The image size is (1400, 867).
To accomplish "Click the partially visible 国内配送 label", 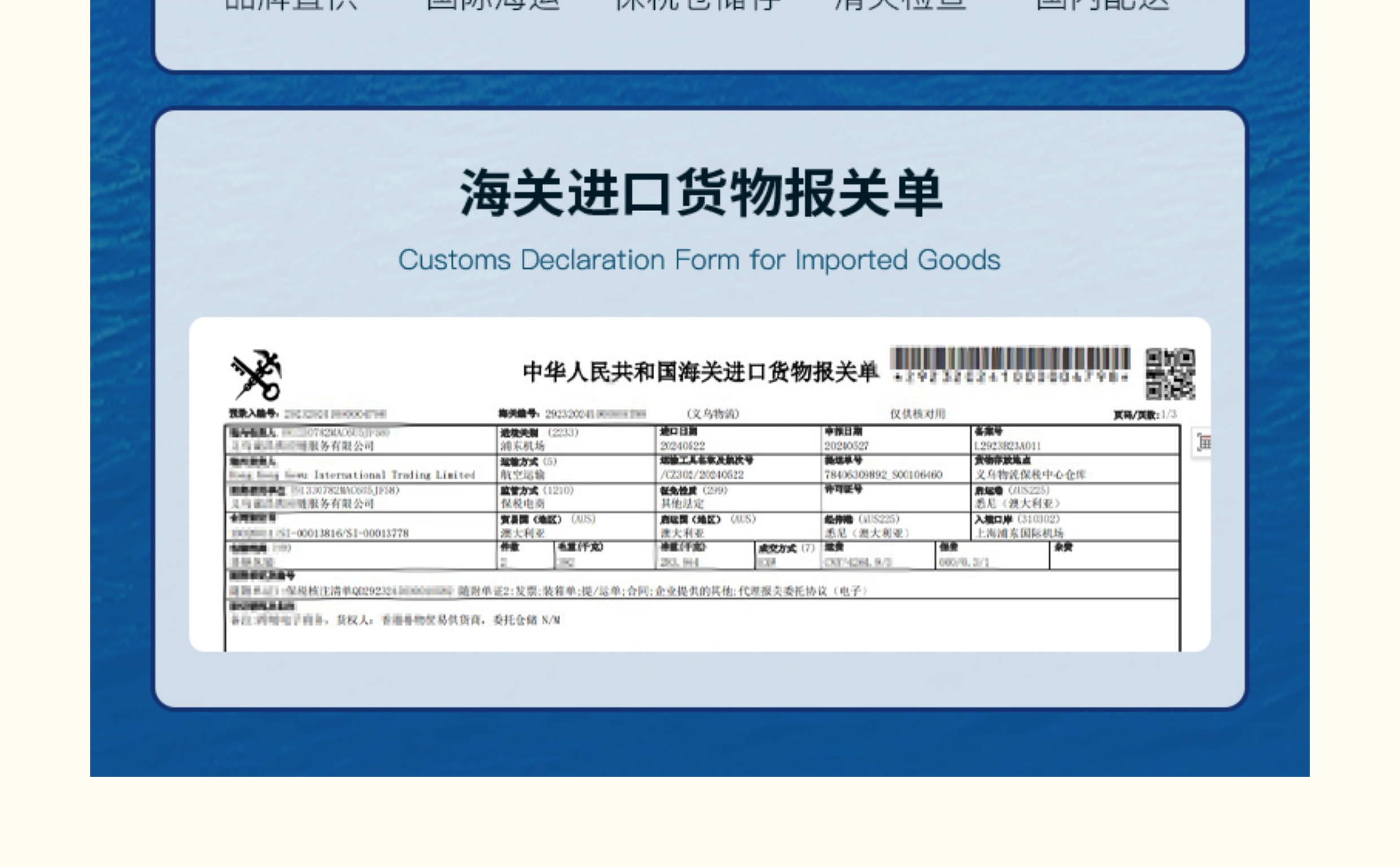I will [x=1102, y=5].
